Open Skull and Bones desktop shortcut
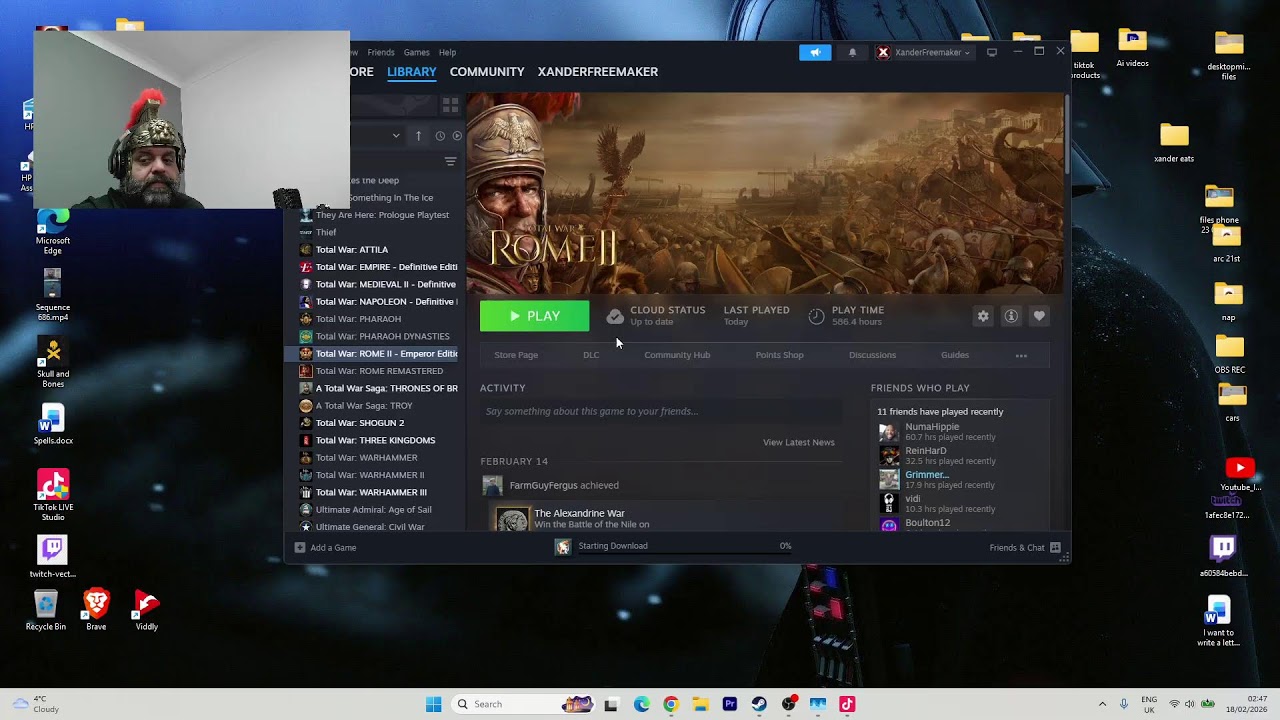The width and height of the screenshot is (1280, 720). [x=52, y=363]
